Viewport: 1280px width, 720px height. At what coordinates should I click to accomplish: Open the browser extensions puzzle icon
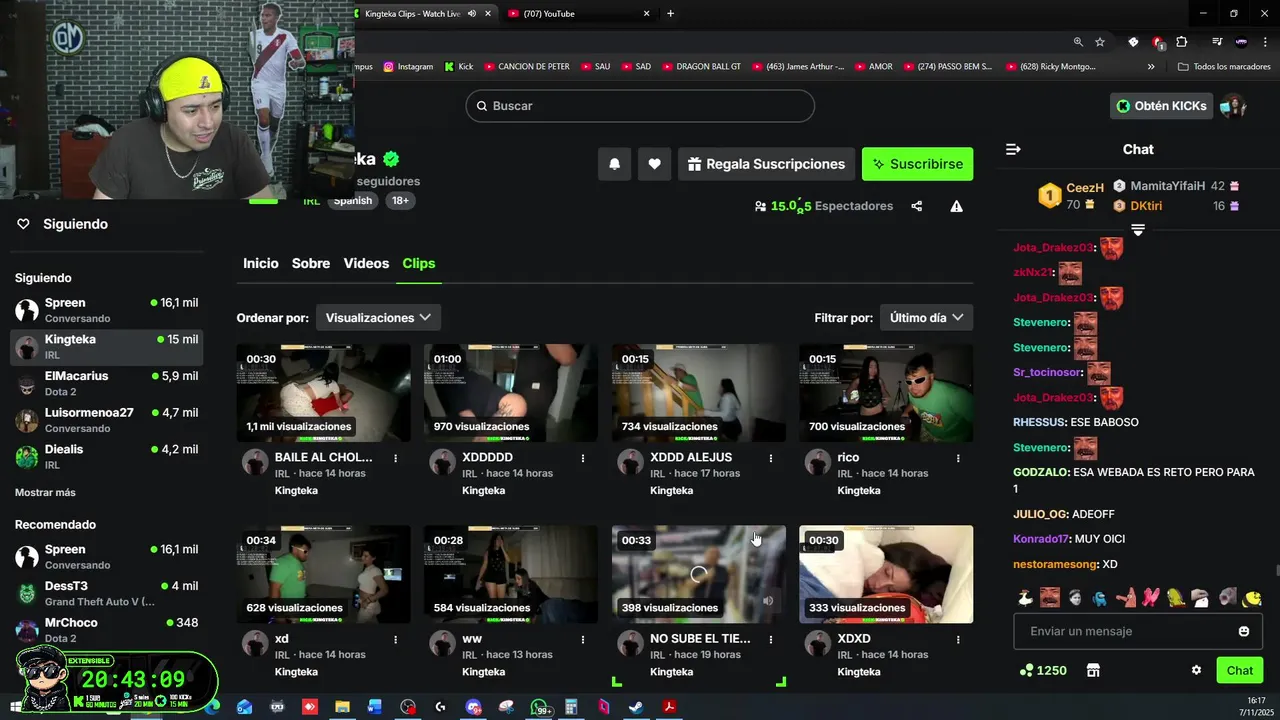click(1182, 42)
